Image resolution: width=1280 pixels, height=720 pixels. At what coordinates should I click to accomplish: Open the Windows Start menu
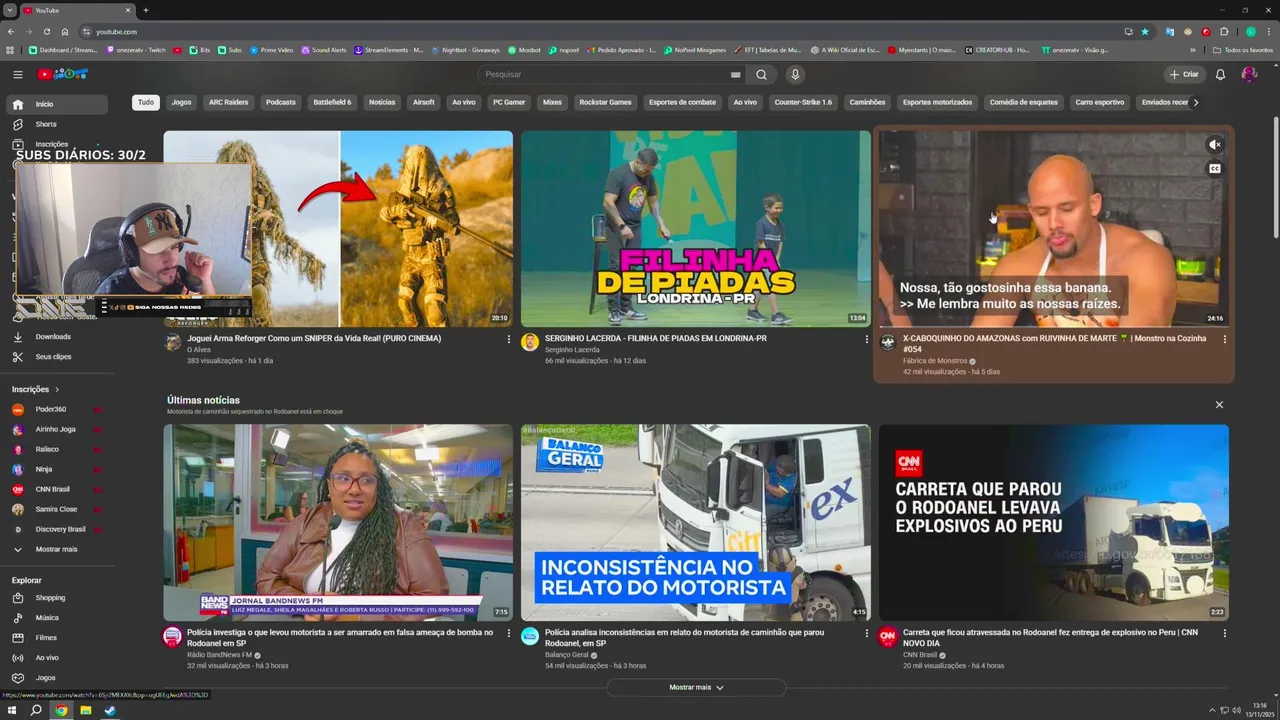12,711
